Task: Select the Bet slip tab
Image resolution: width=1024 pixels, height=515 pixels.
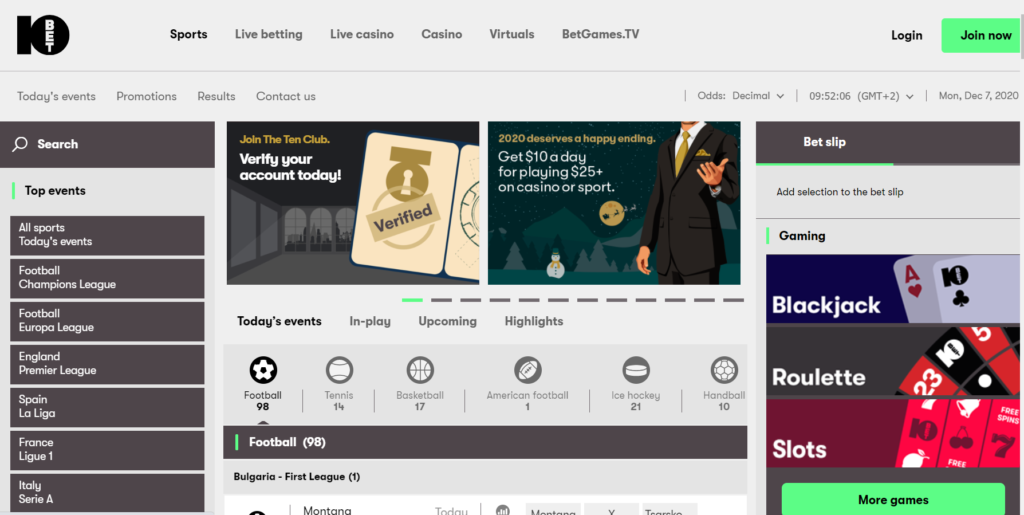Action: tap(824, 142)
